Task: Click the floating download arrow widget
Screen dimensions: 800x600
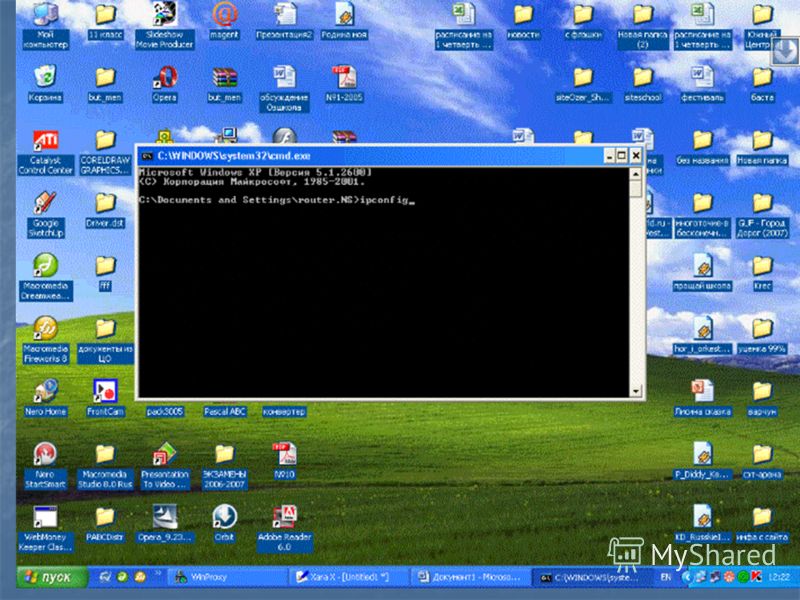Action: pos(785,51)
